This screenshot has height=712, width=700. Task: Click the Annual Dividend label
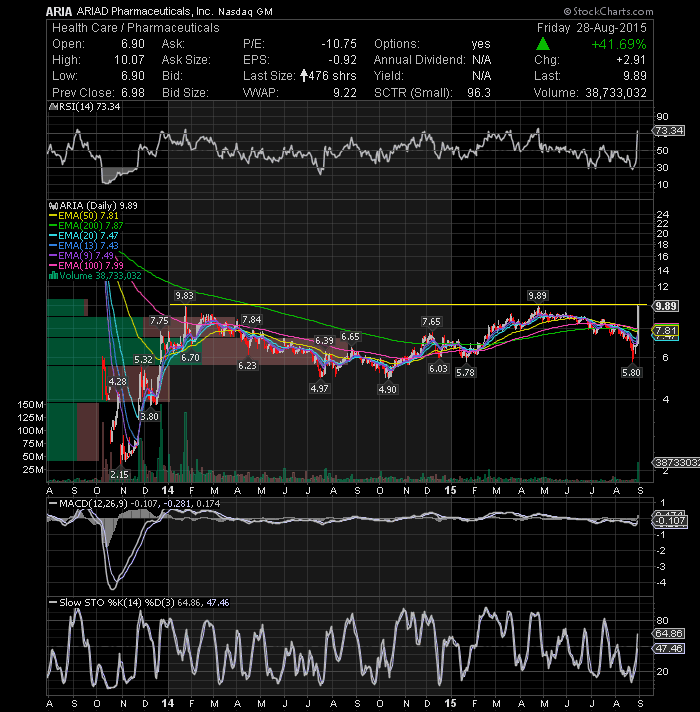pos(419,60)
